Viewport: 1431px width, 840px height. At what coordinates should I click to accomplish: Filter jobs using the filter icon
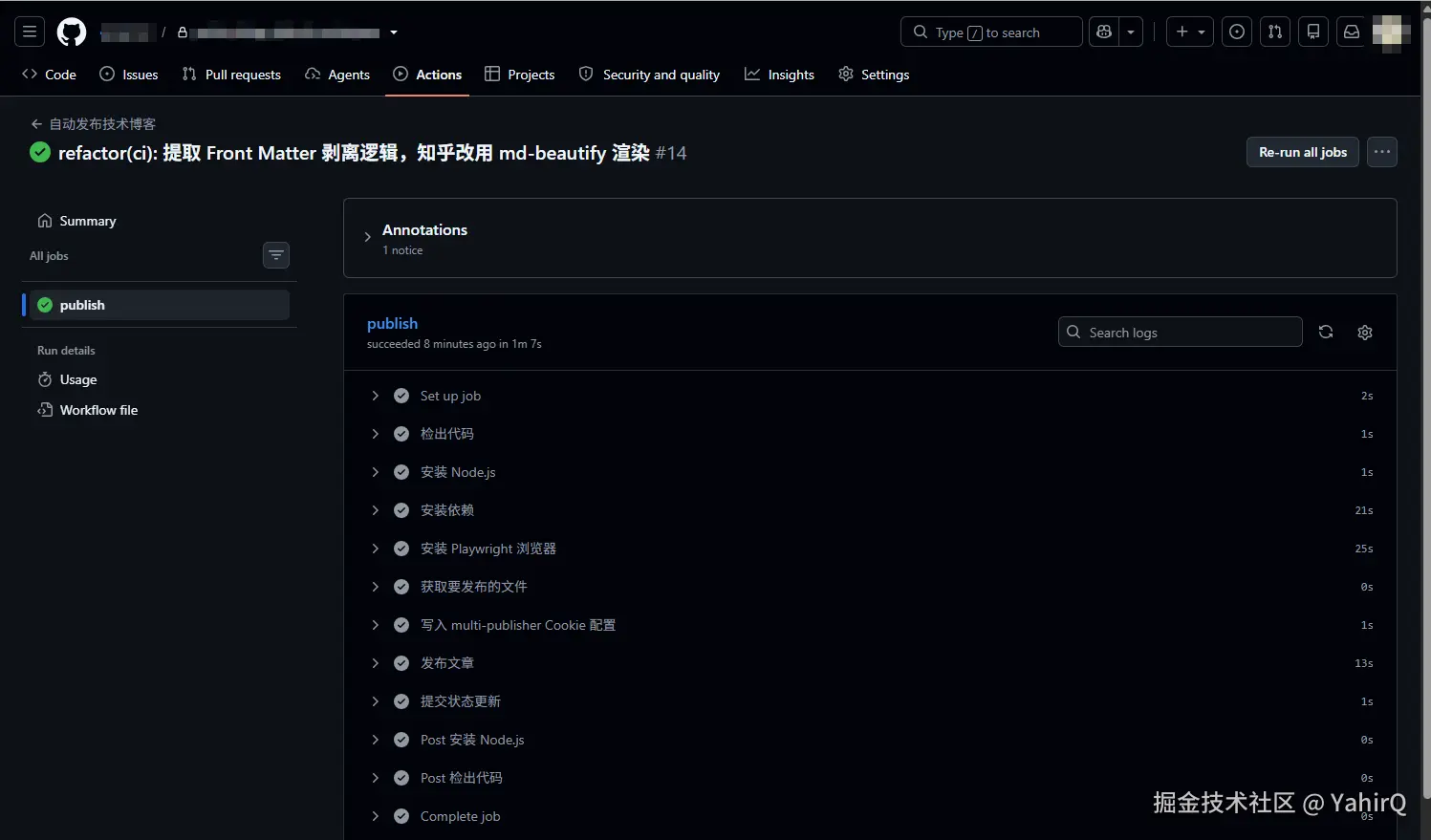(x=276, y=255)
